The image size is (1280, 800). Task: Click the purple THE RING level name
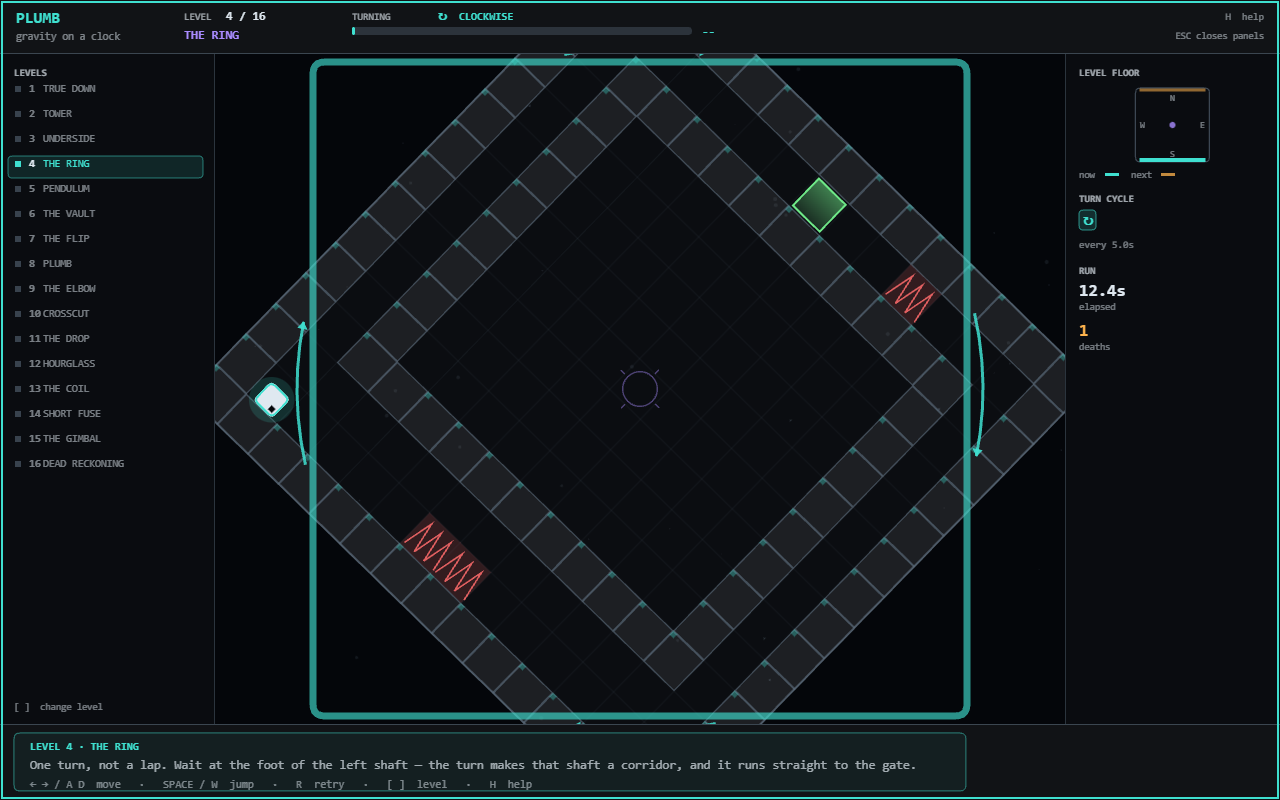[212, 35]
